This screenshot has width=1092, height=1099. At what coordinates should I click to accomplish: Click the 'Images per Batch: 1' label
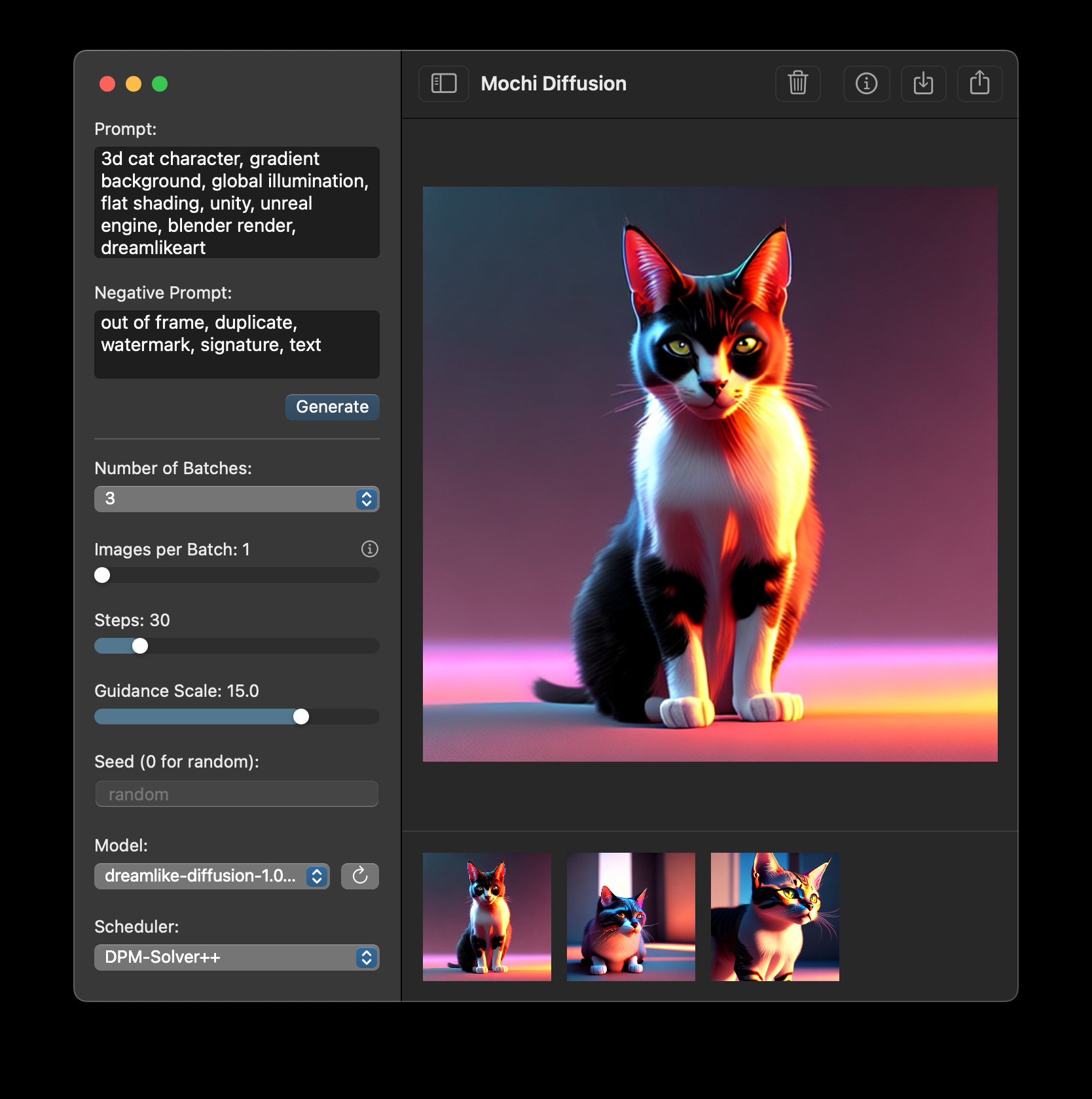[172, 549]
